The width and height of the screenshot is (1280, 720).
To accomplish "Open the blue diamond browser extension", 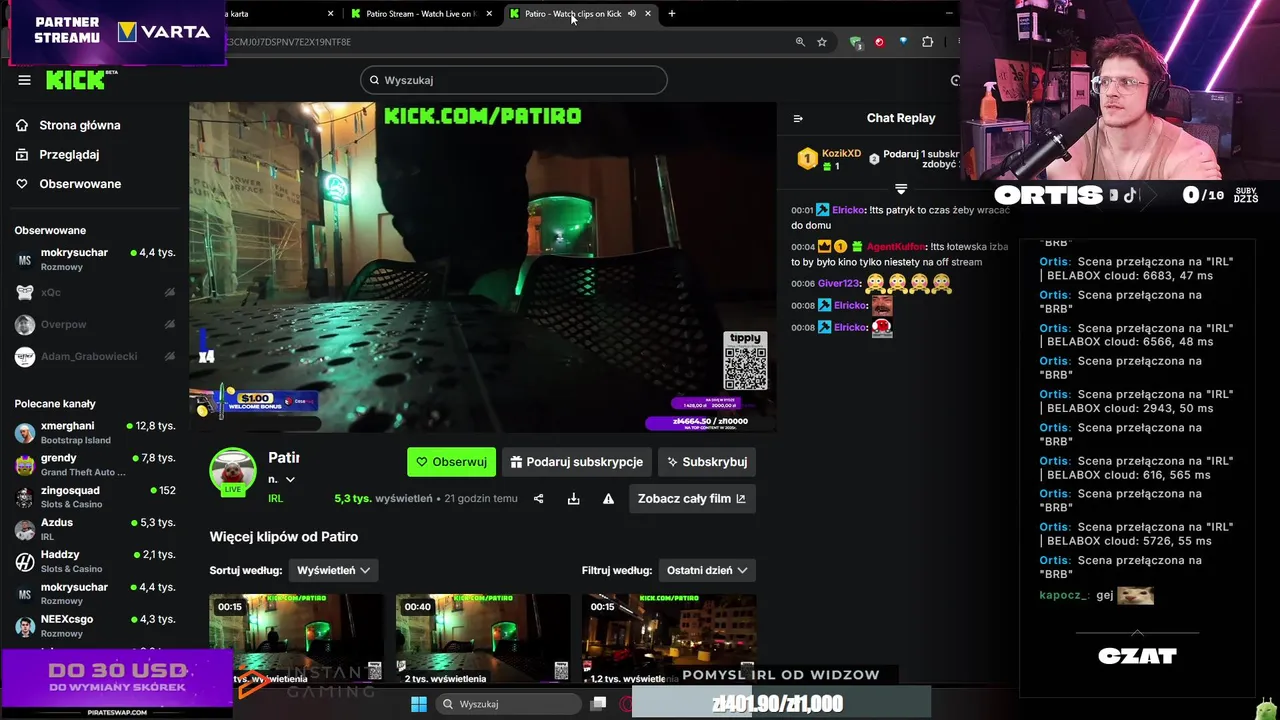I will (903, 42).
